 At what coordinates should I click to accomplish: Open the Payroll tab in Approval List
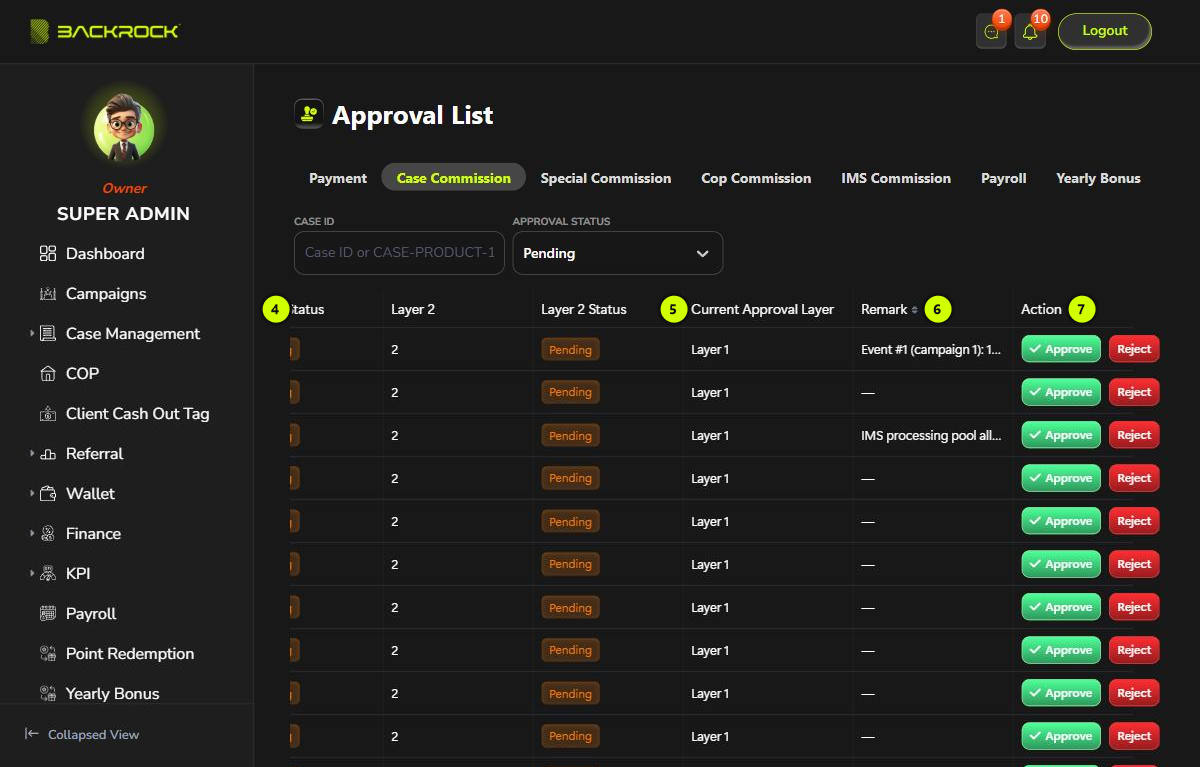1004,178
